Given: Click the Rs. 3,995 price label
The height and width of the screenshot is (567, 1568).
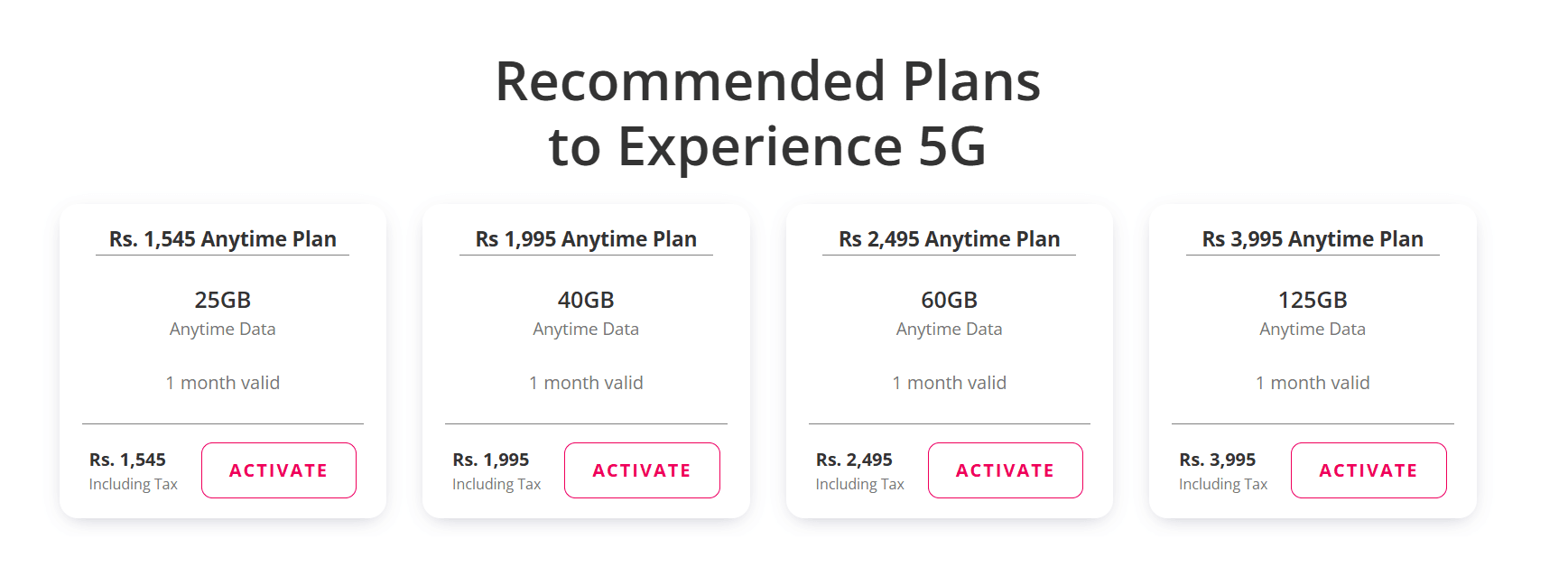Looking at the screenshot, I should click(x=1218, y=460).
